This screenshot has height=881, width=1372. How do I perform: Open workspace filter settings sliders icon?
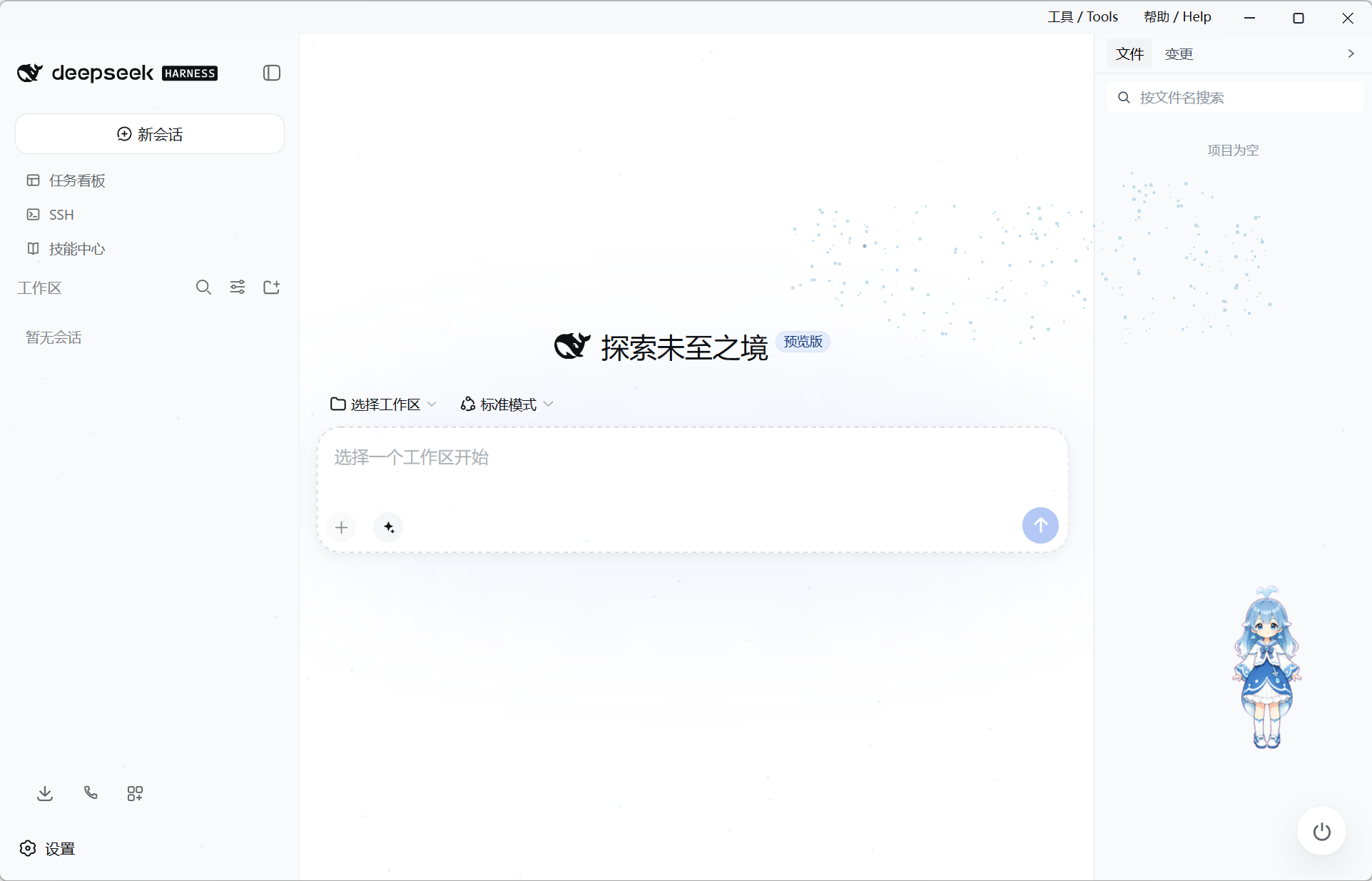tap(238, 287)
